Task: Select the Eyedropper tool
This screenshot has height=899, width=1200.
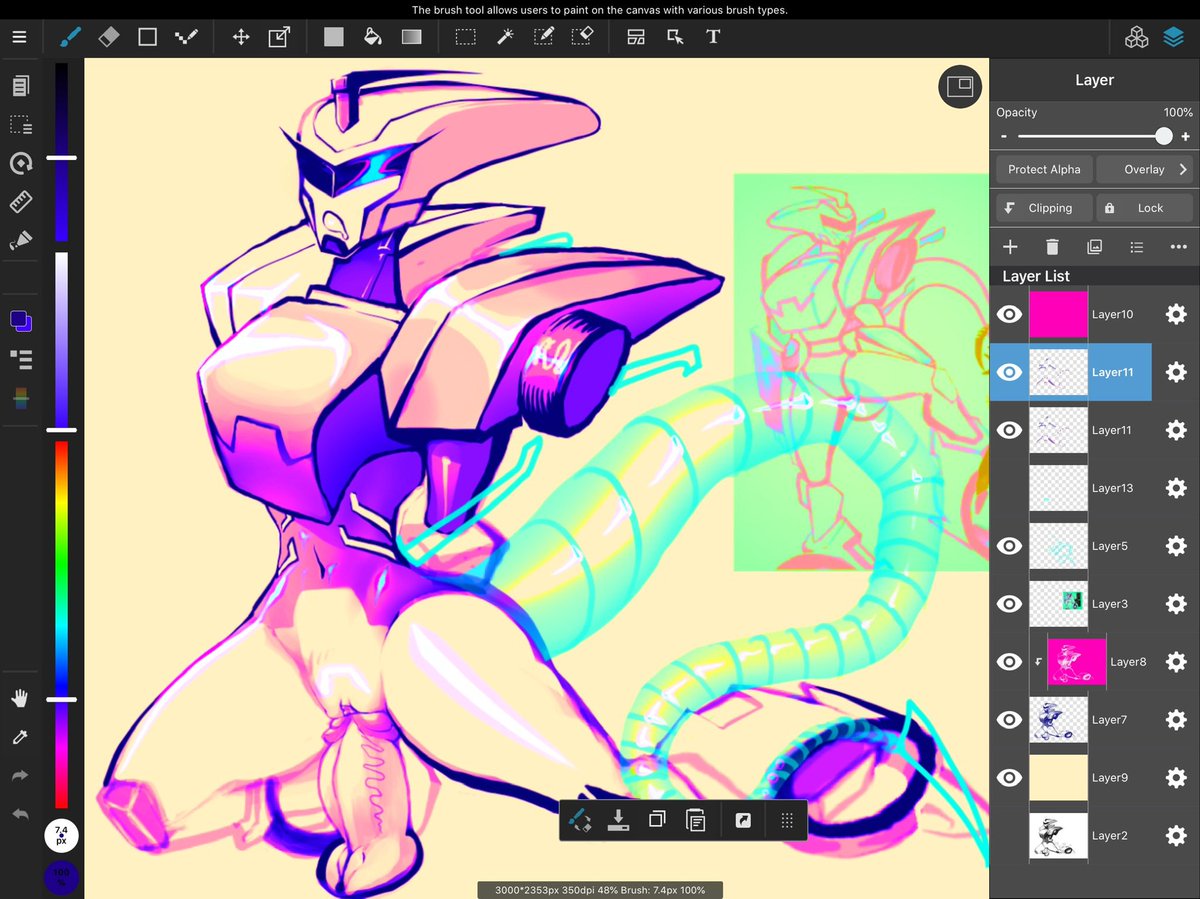Action: 20,737
